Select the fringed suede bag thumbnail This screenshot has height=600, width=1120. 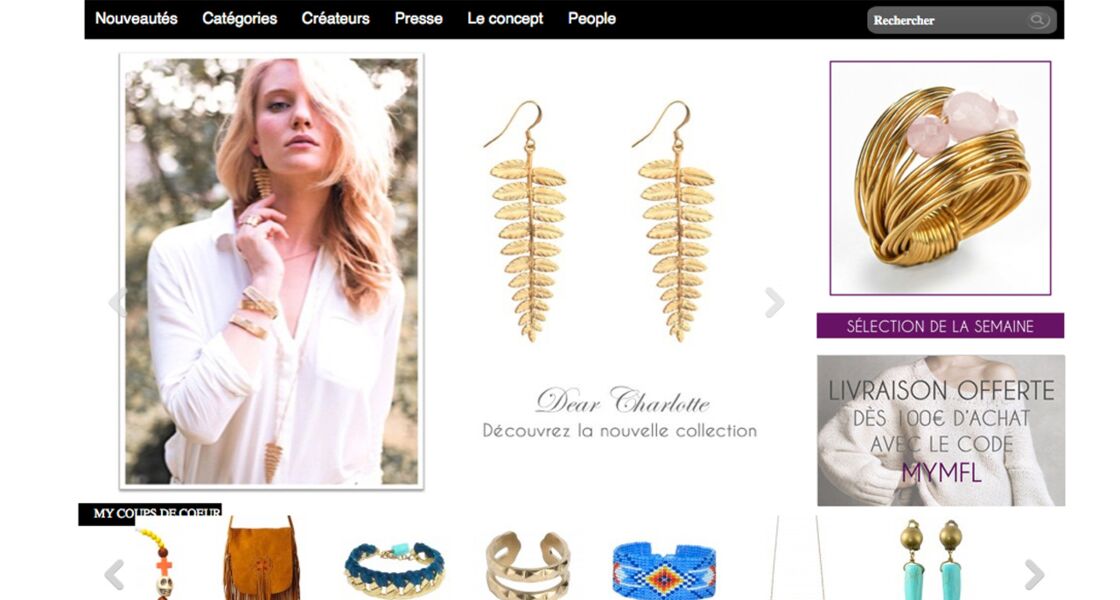(261, 559)
